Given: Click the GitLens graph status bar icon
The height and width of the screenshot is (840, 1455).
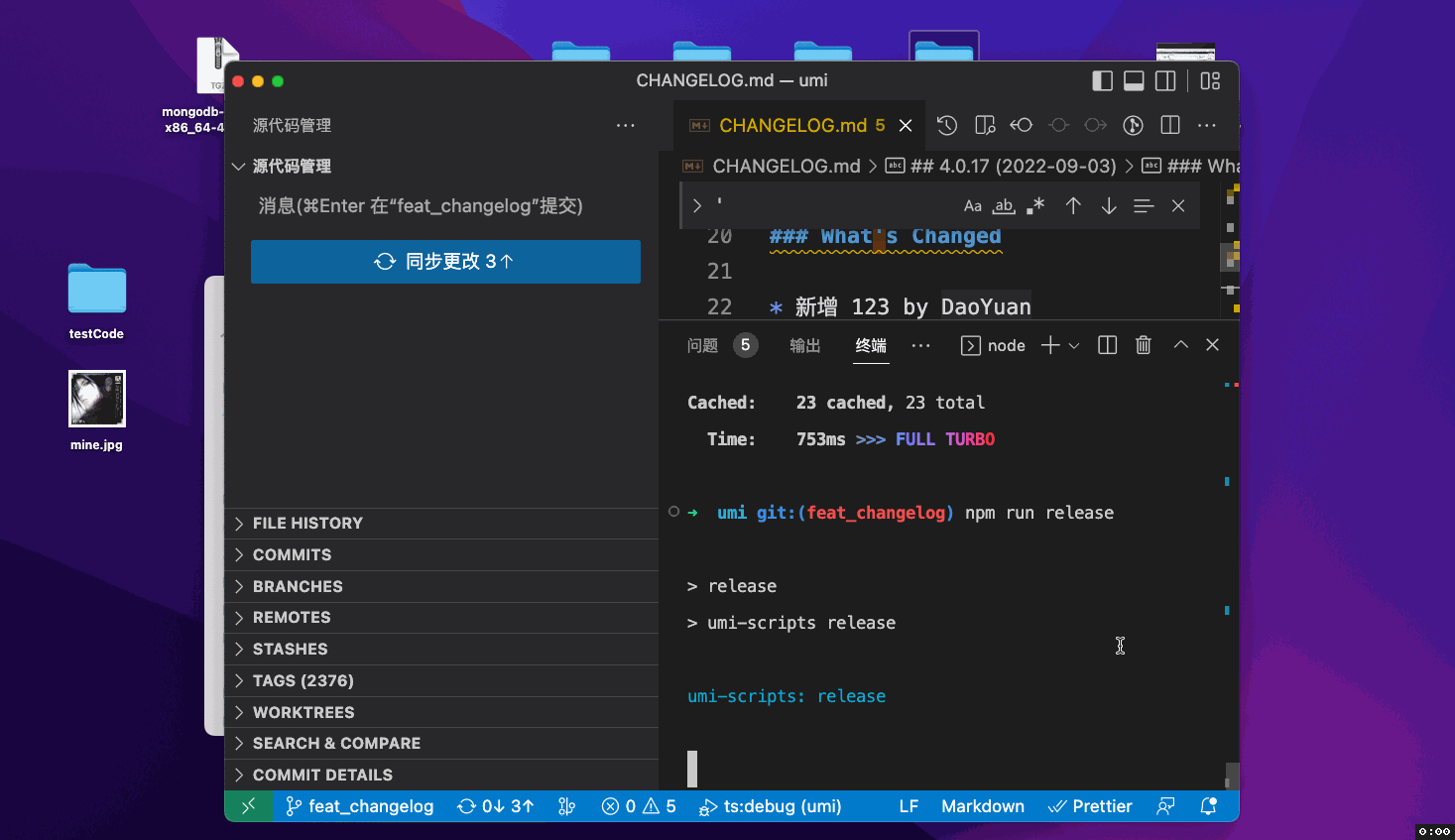Looking at the screenshot, I should point(567,806).
